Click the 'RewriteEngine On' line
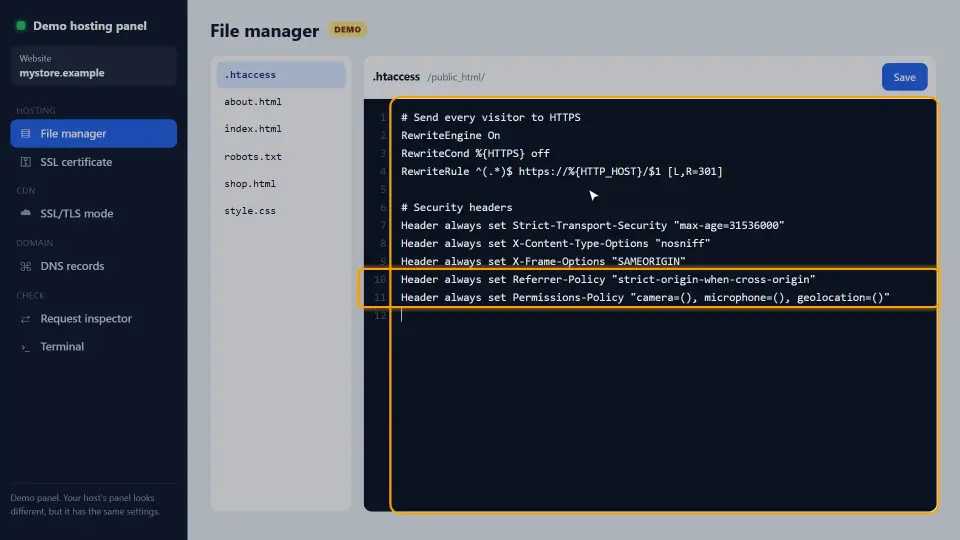The height and width of the screenshot is (540, 960). pos(451,135)
